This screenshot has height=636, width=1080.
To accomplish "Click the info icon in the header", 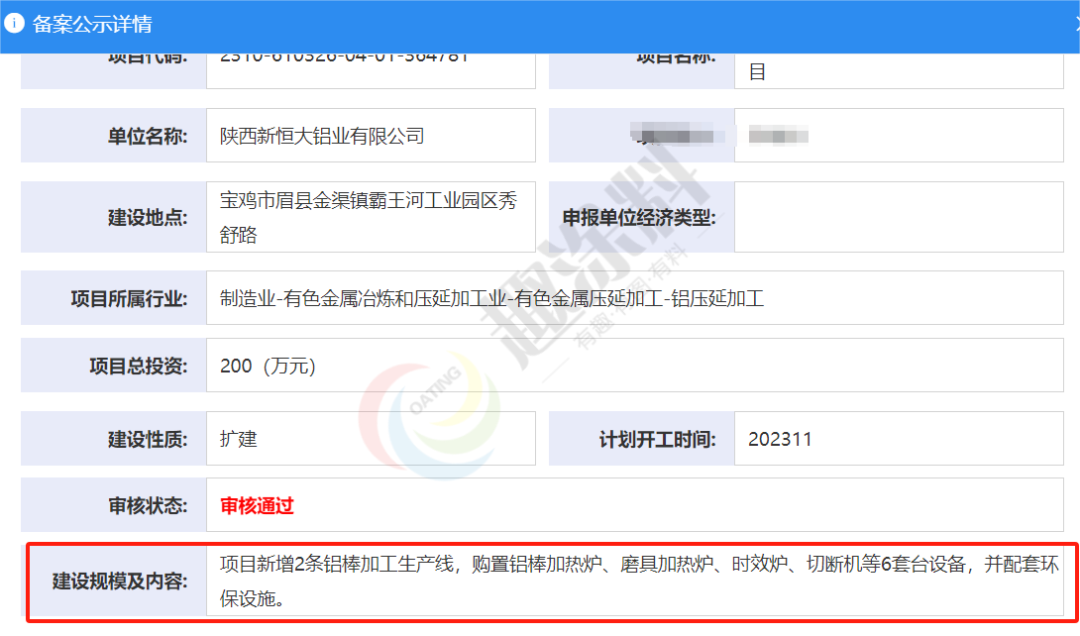I will [15, 24].
